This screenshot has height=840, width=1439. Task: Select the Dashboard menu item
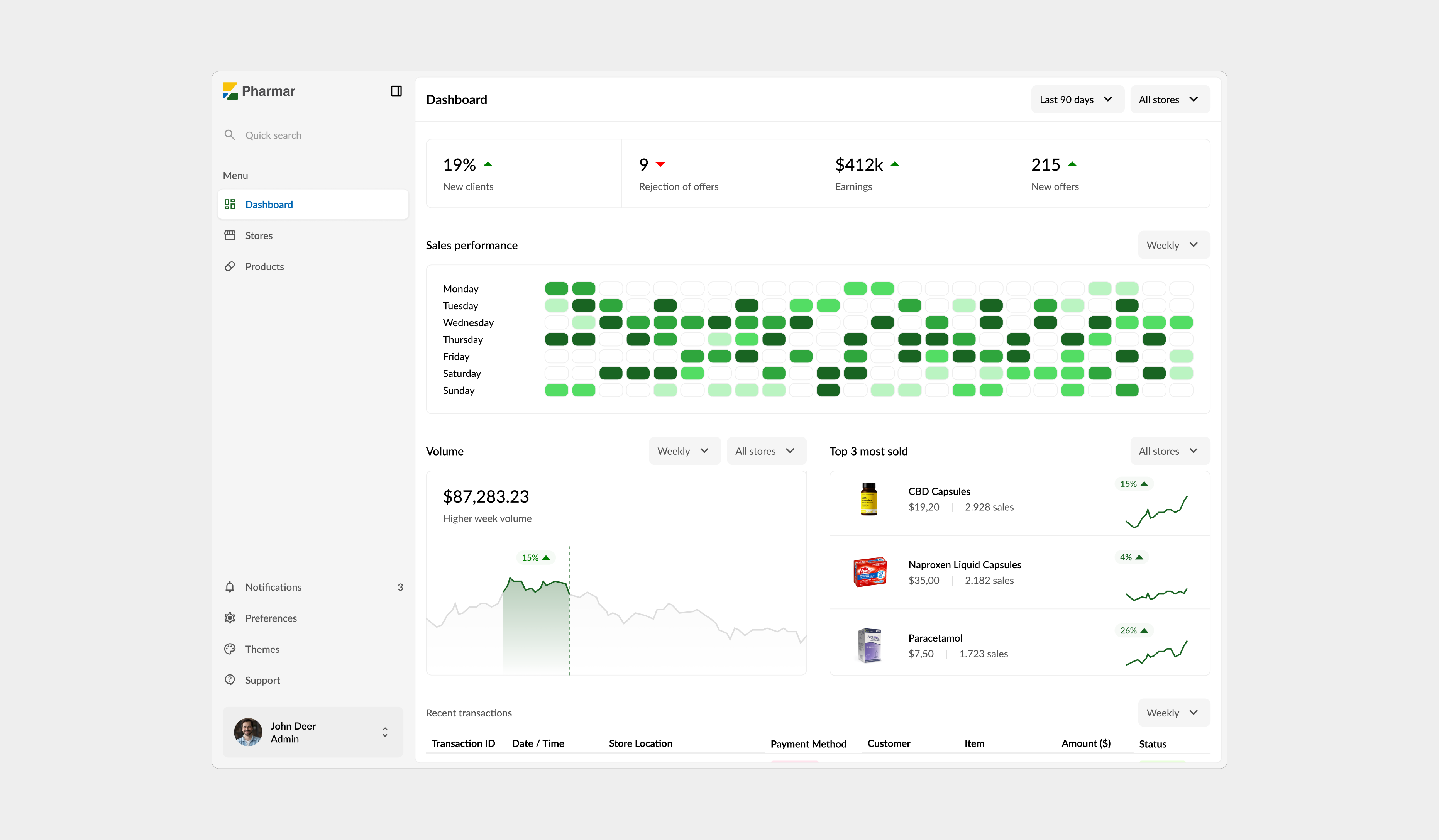click(313, 205)
